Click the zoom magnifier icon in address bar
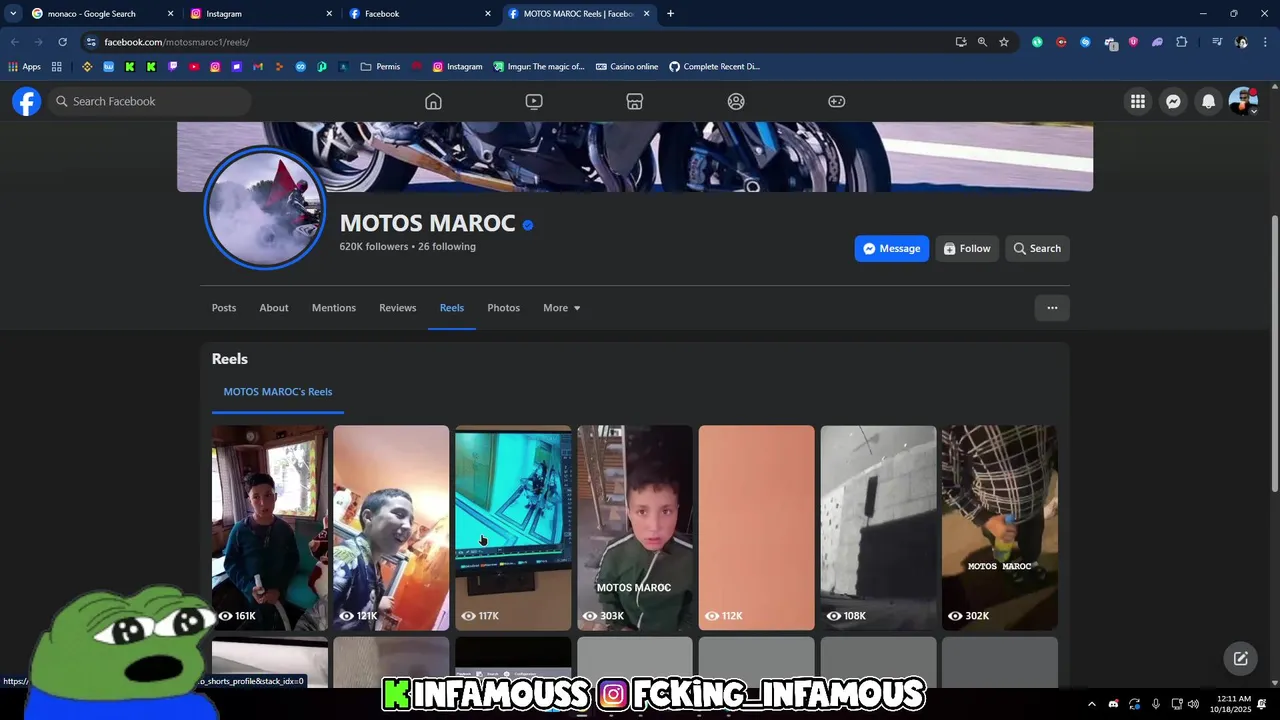This screenshot has height=720, width=1280. [x=982, y=42]
